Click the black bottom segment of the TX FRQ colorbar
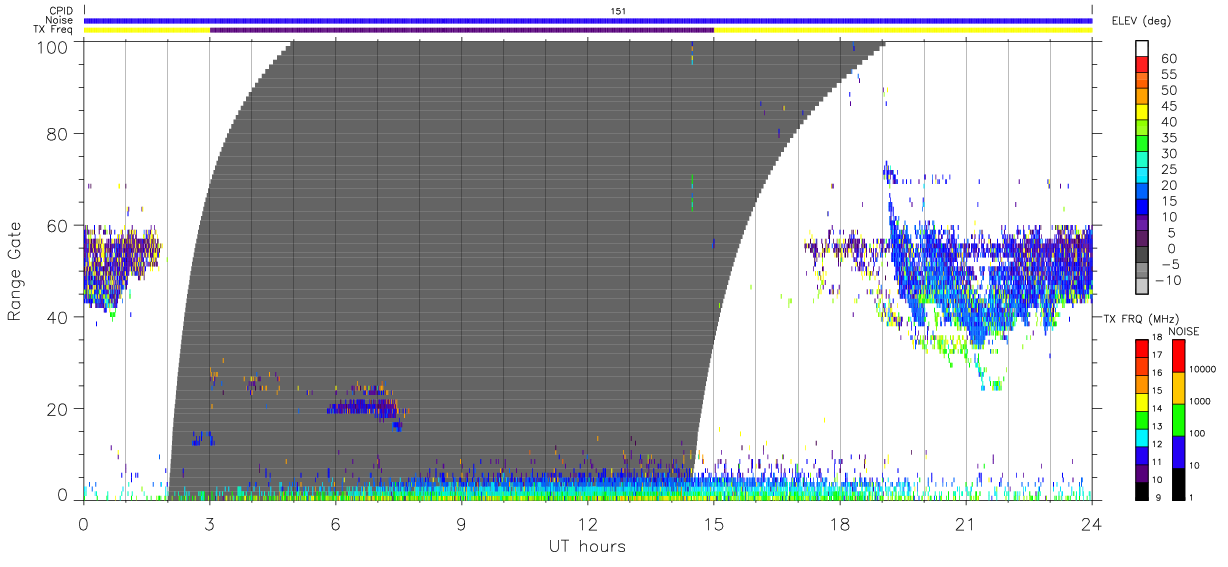The height and width of the screenshot is (567, 1228). (x=1142, y=490)
